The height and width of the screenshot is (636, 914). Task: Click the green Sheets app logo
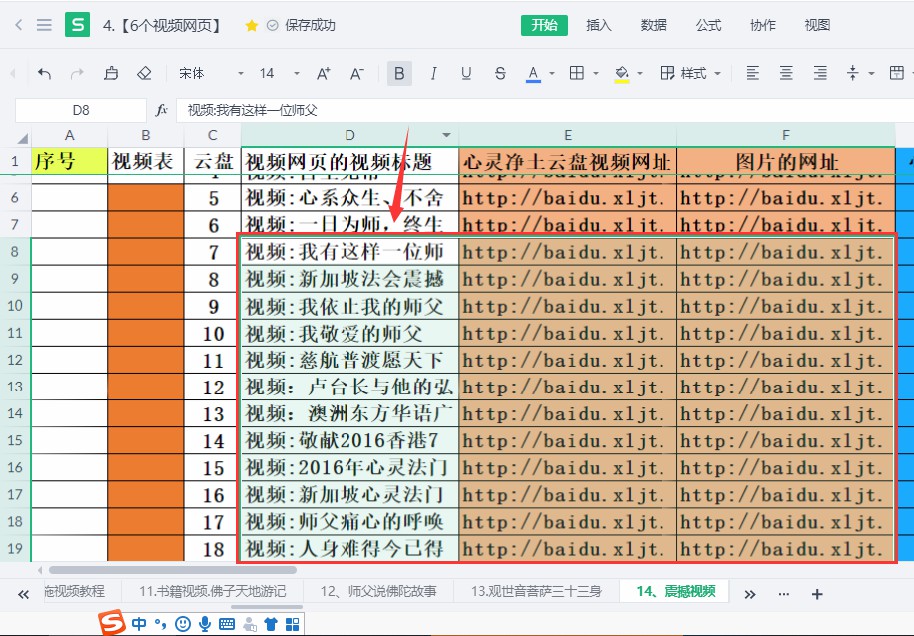point(78,25)
